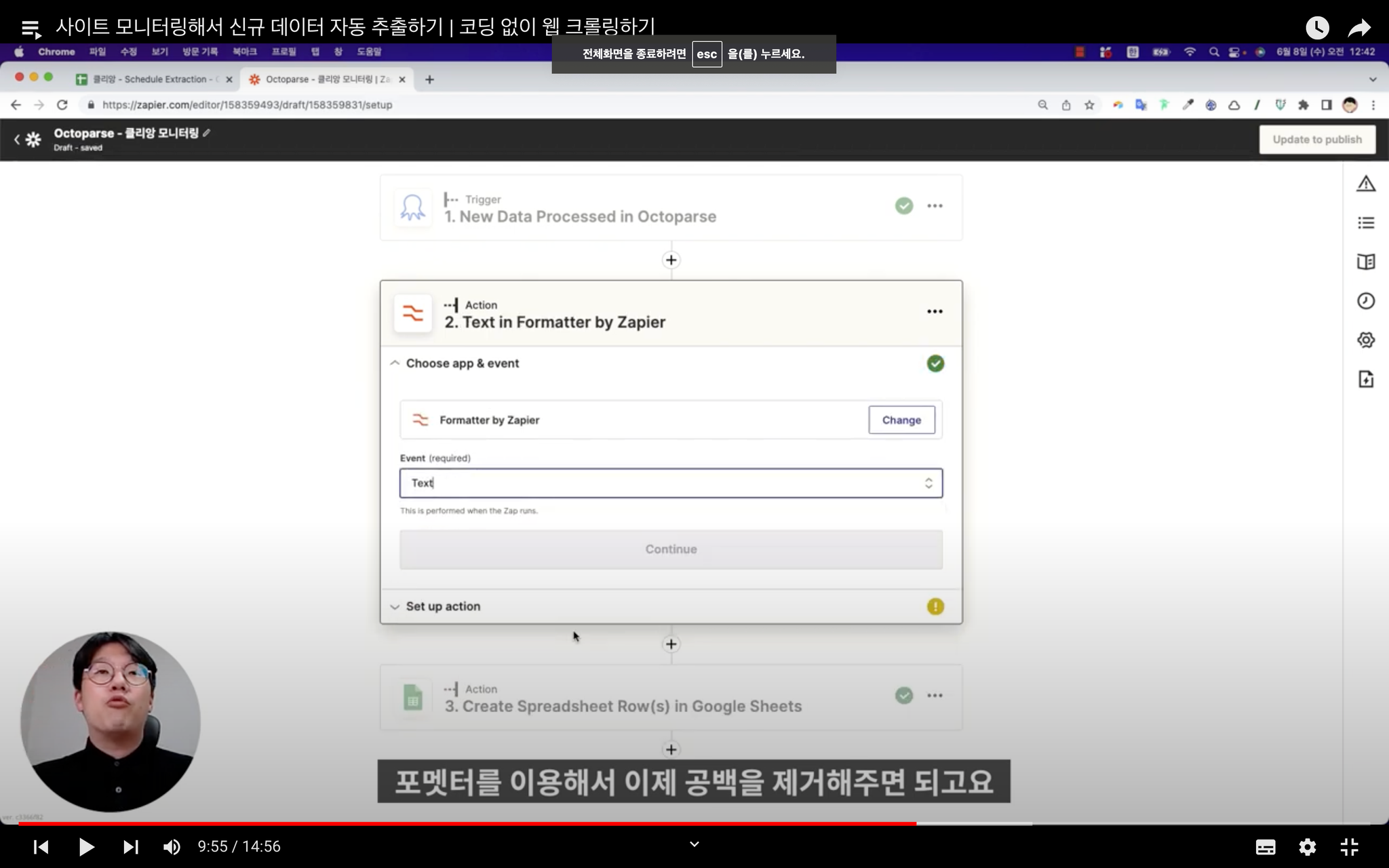1389x868 pixels.
Task: Click the Formatter app icon in step 2
Action: (413, 313)
